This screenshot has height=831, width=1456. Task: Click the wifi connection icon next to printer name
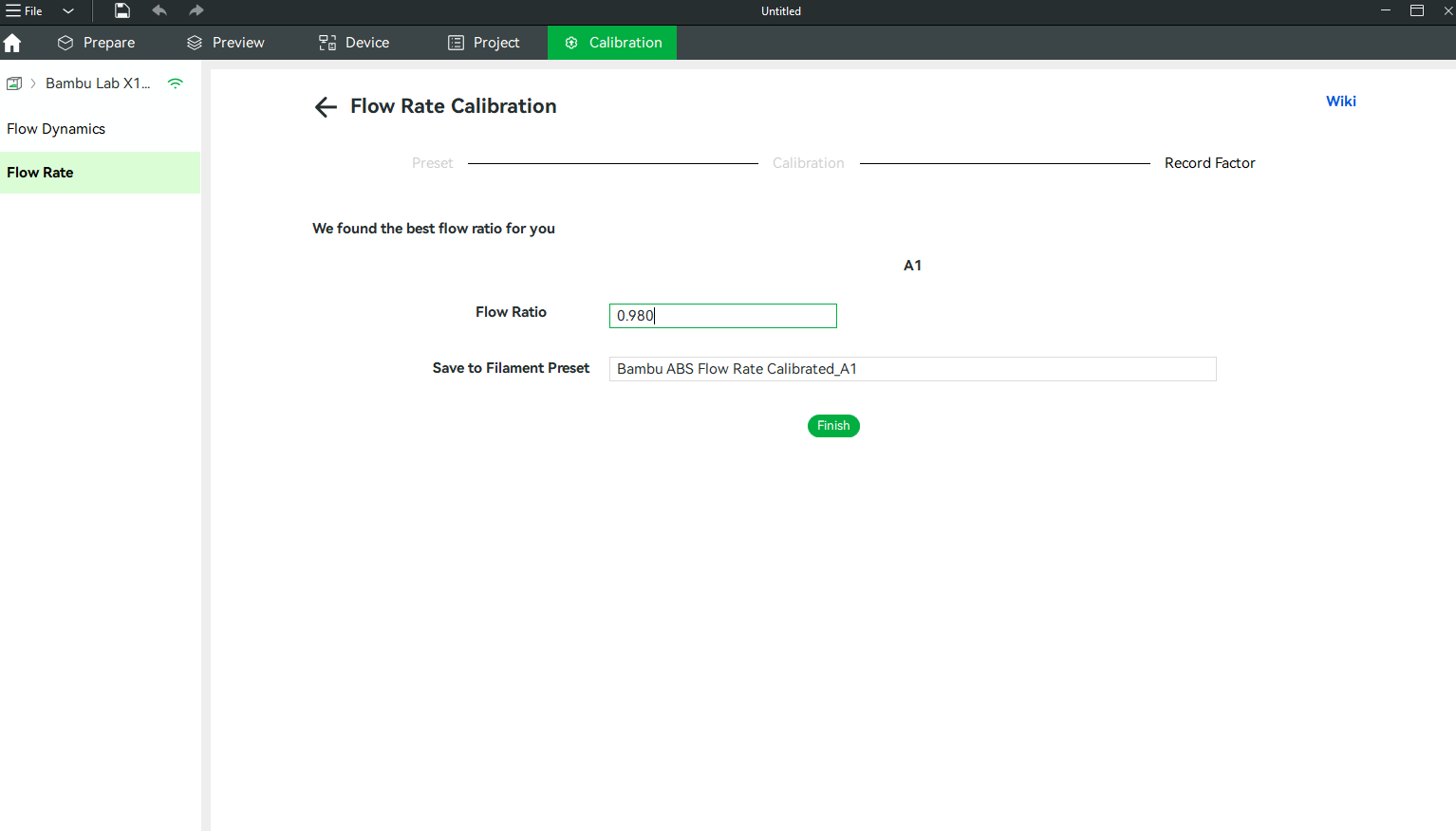click(x=175, y=83)
